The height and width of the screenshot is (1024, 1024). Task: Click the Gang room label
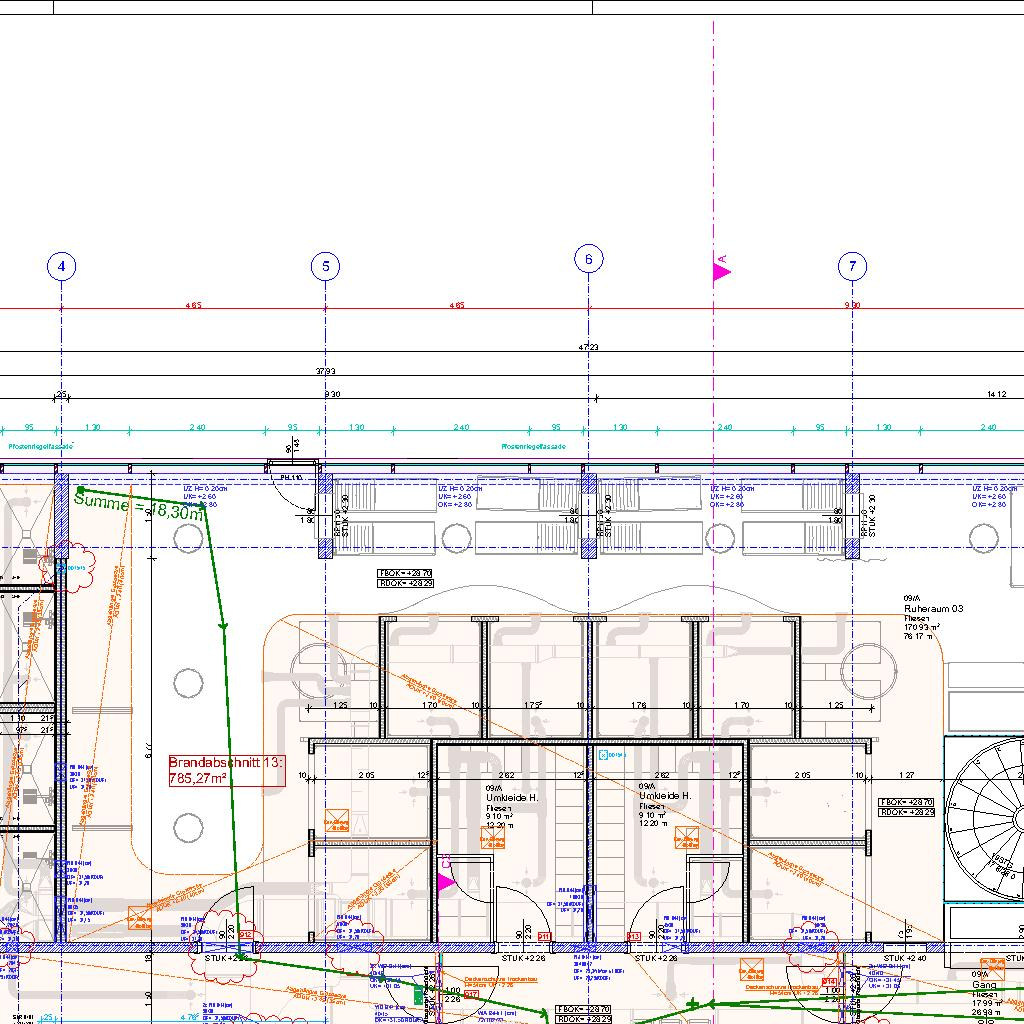984,985
